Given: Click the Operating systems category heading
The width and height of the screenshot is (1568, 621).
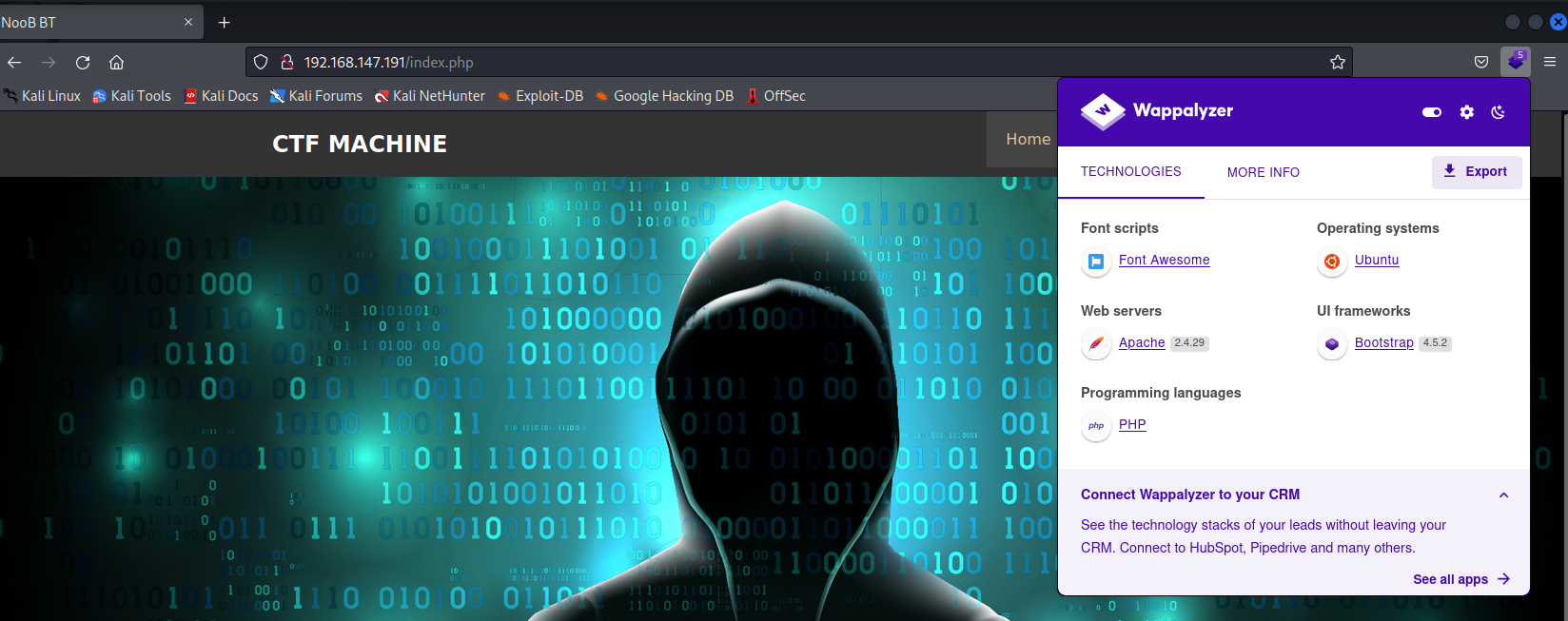Looking at the screenshot, I should 1378,228.
